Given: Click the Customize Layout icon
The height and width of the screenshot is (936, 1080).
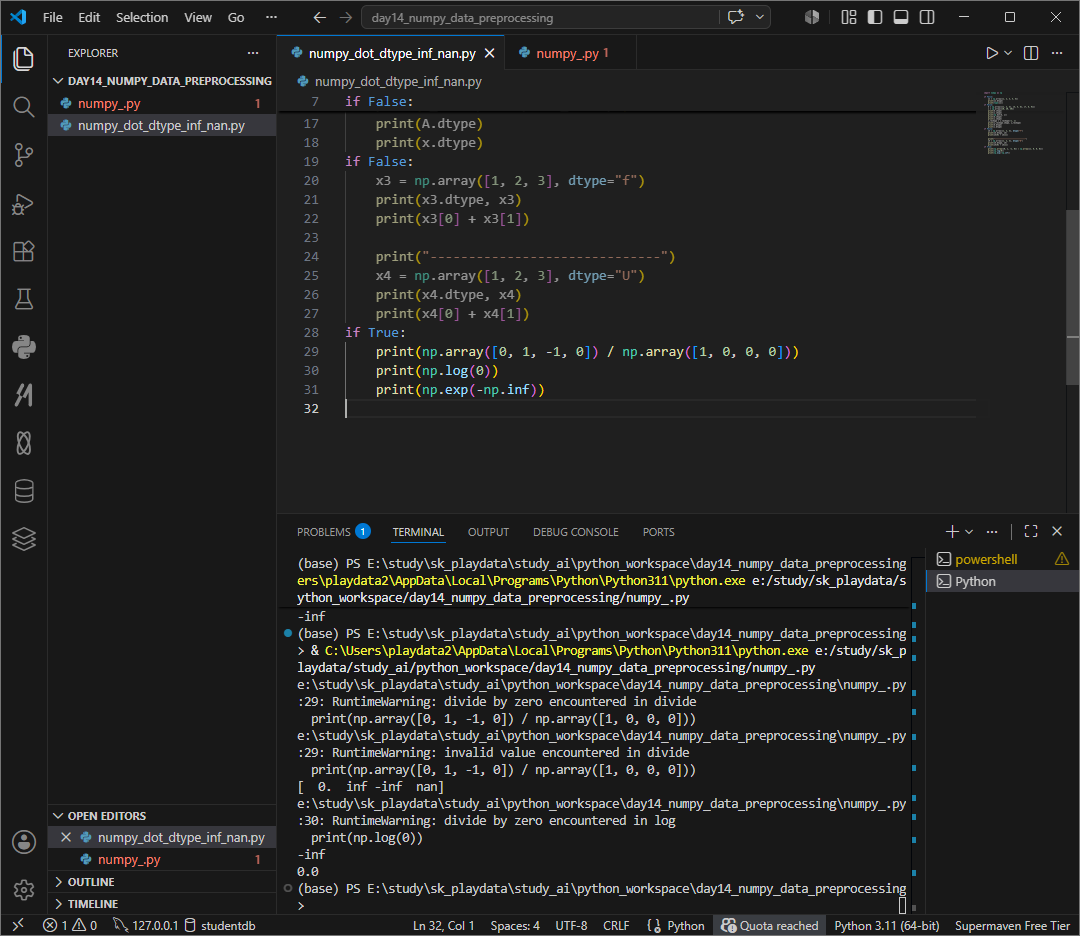Looking at the screenshot, I should pyautogui.click(x=849, y=17).
